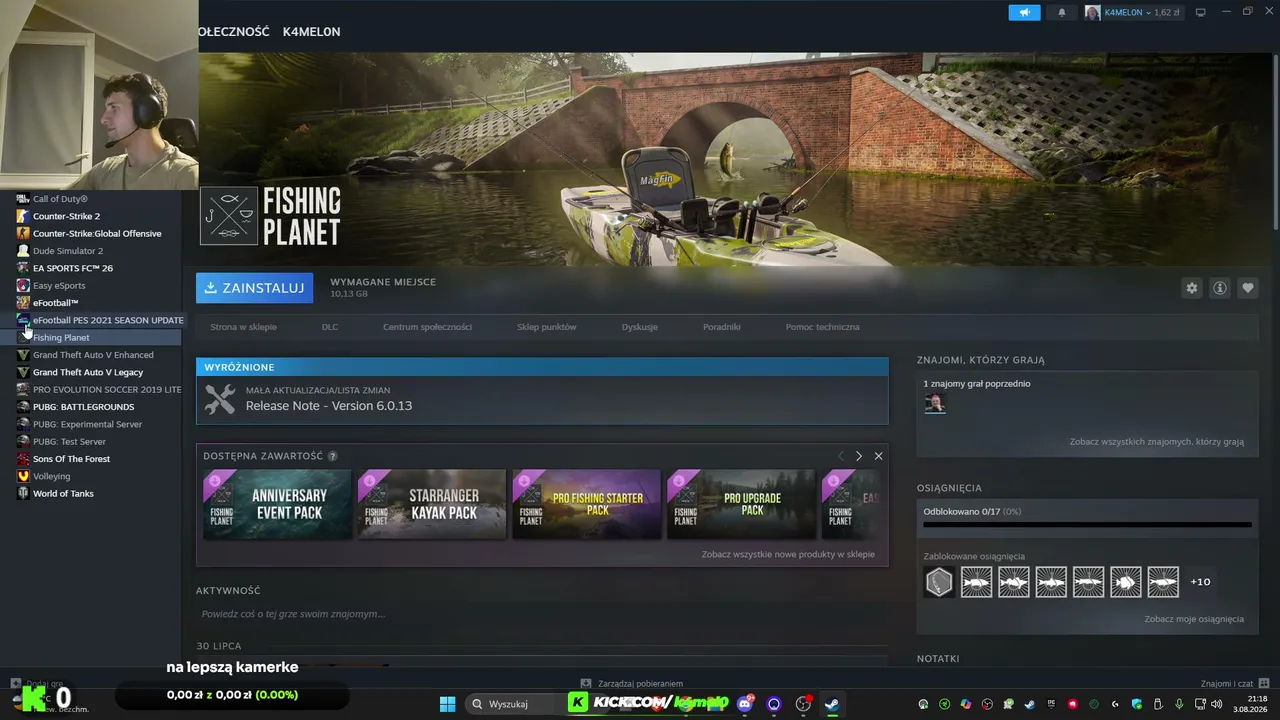Switch to the Dyskusje tab

tap(640, 327)
